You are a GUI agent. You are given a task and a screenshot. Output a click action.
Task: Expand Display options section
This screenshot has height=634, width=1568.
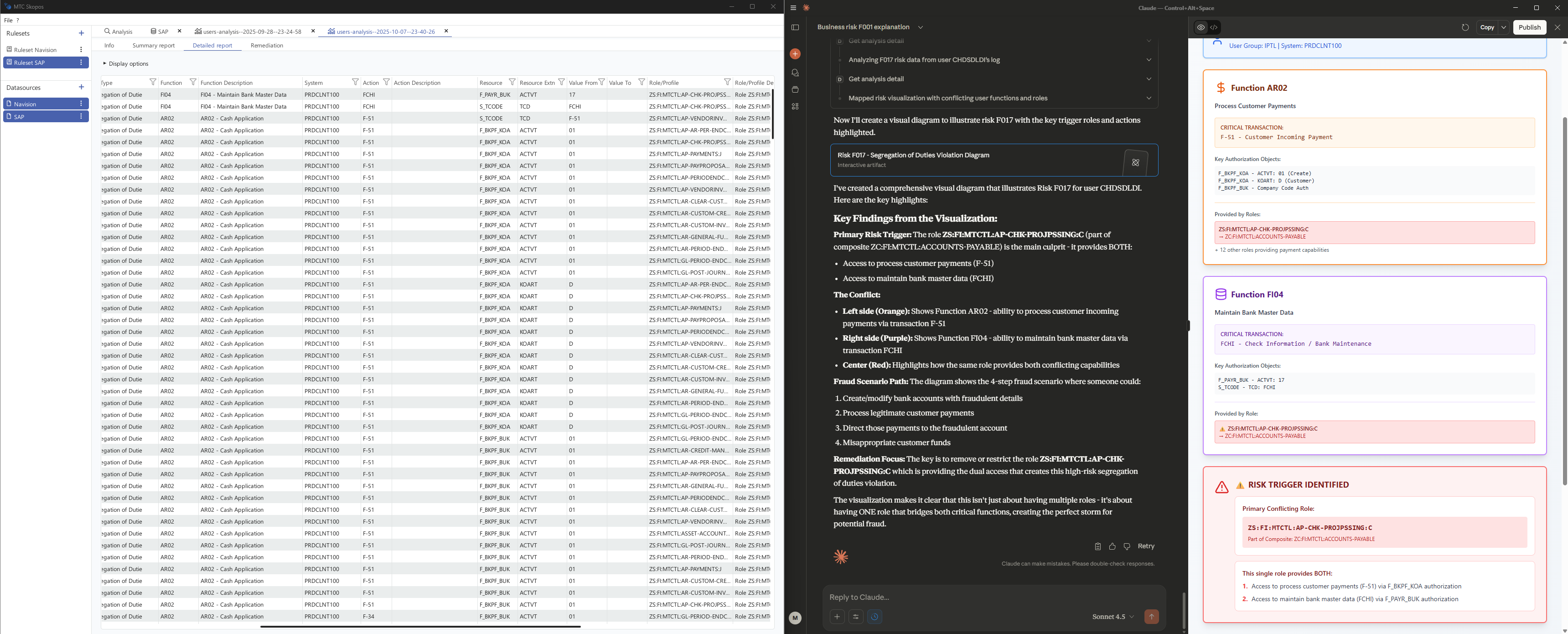[x=125, y=64]
